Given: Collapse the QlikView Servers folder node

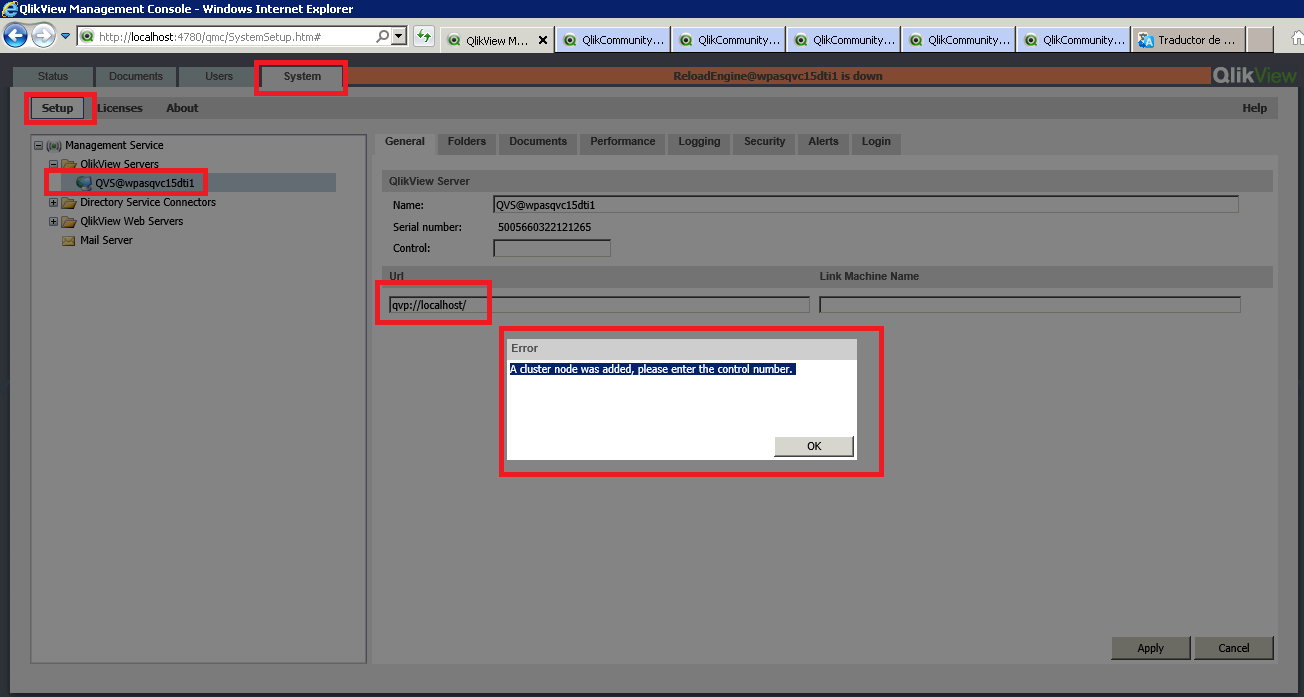Looking at the screenshot, I should click(x=53, y=164).
